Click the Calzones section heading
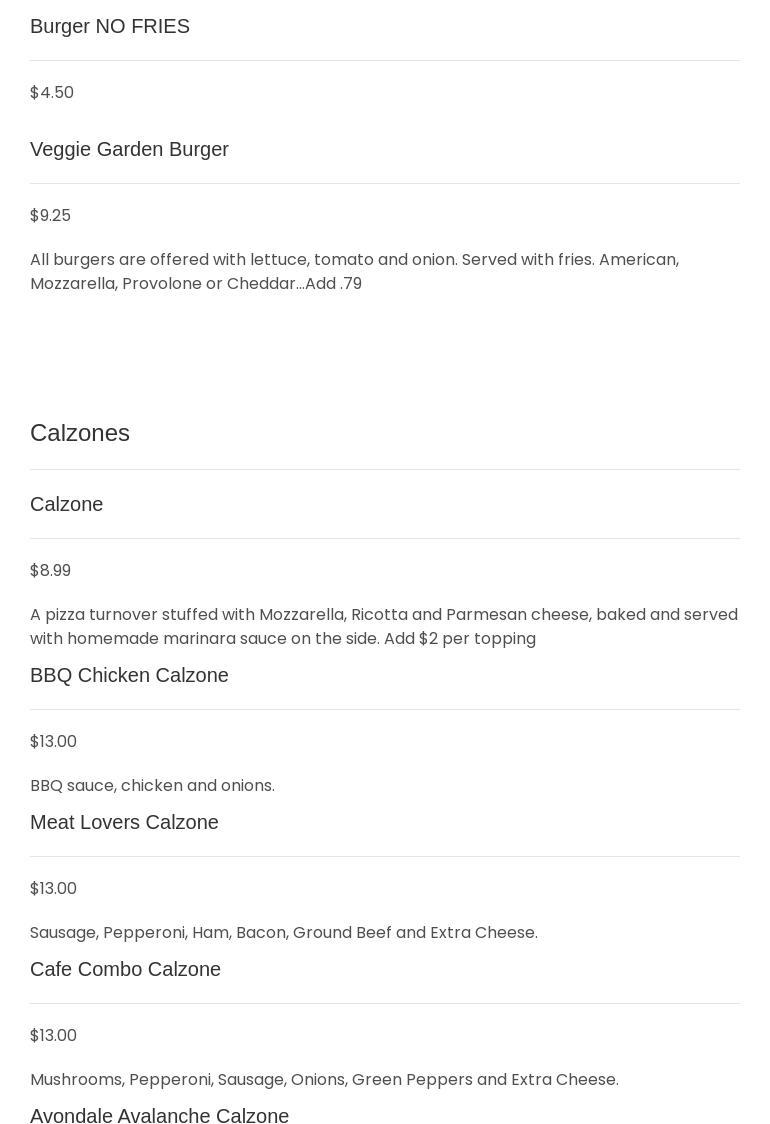 click(x=80, y=433)
